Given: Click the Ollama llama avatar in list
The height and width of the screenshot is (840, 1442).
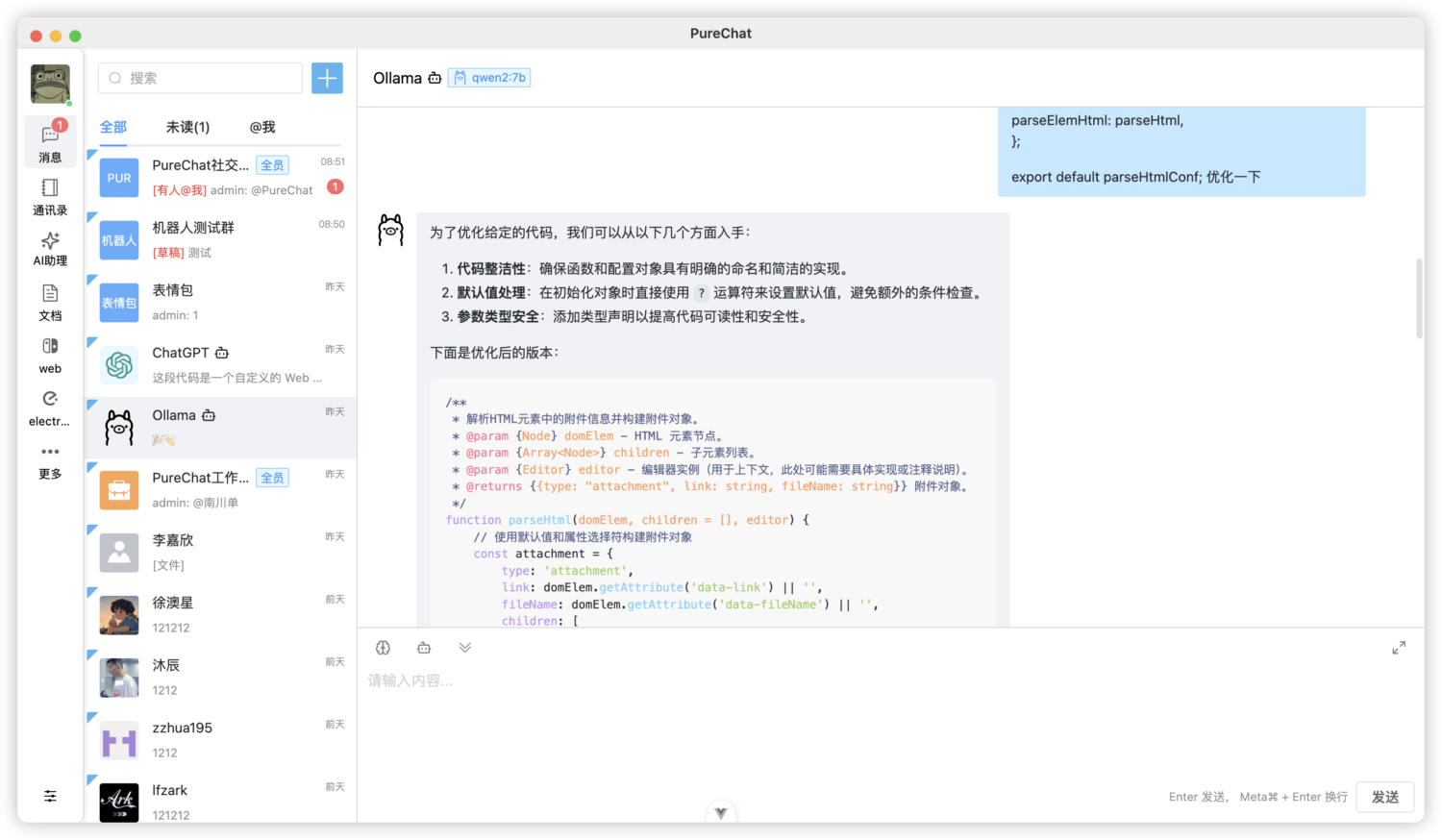Looking at the screenshot, I should tap(119, 428).
